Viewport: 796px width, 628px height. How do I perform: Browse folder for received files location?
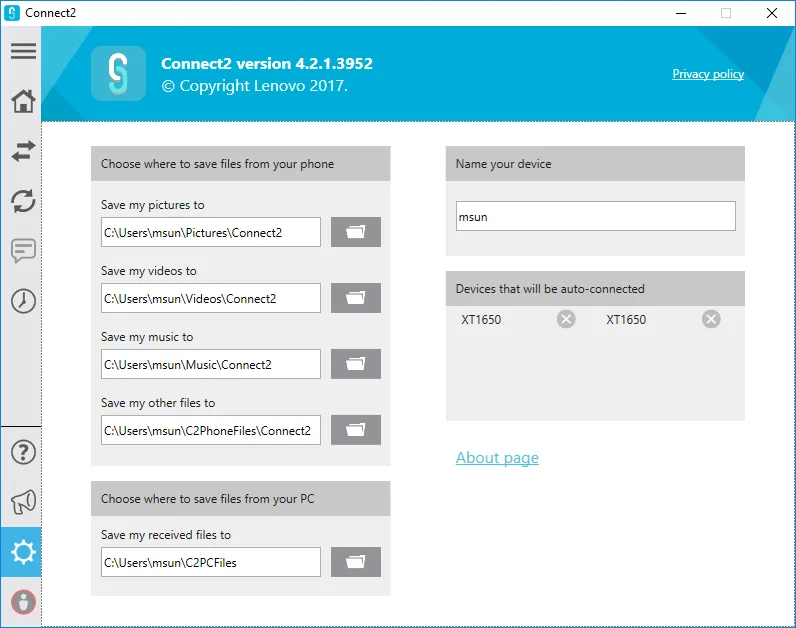(356, 562)
